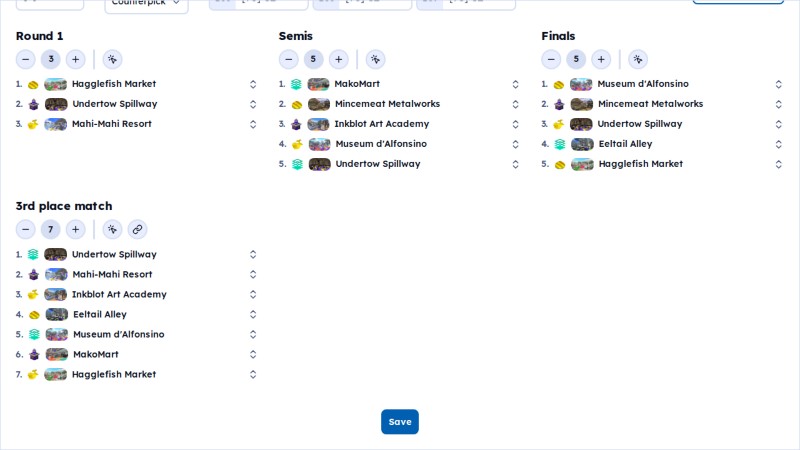Open Finals Mincemeat Metalworks stage selector
The width and height of the screenshot is (800, 450).
779,104
